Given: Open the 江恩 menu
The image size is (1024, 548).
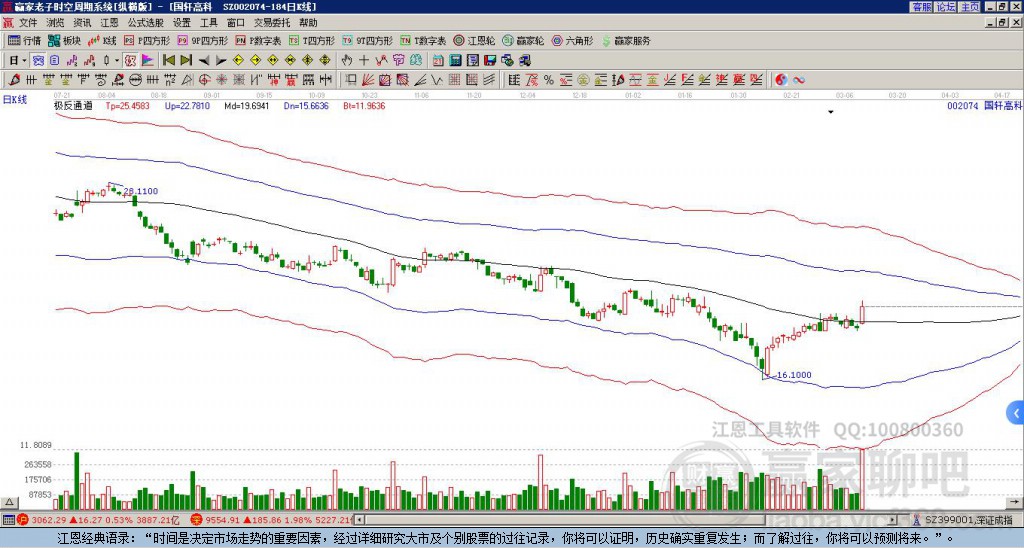Looking at the screenshot, I should tap(110, 23).
